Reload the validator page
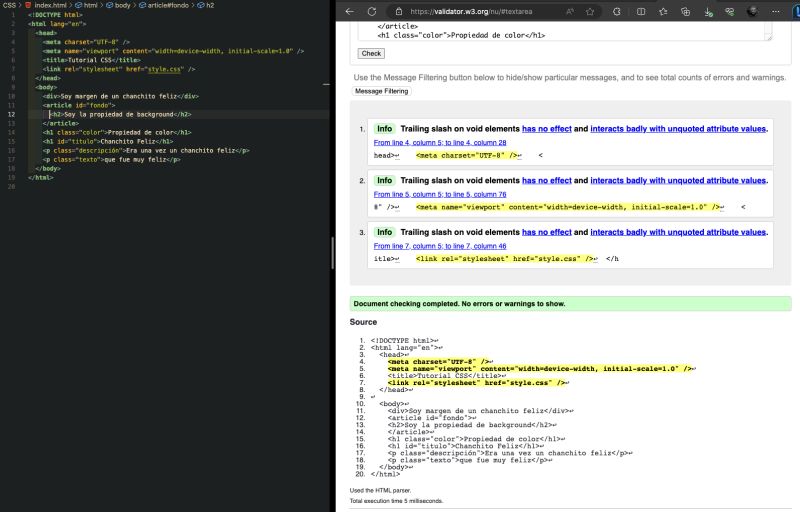The image size is (800, 512). tap(372, 11)
